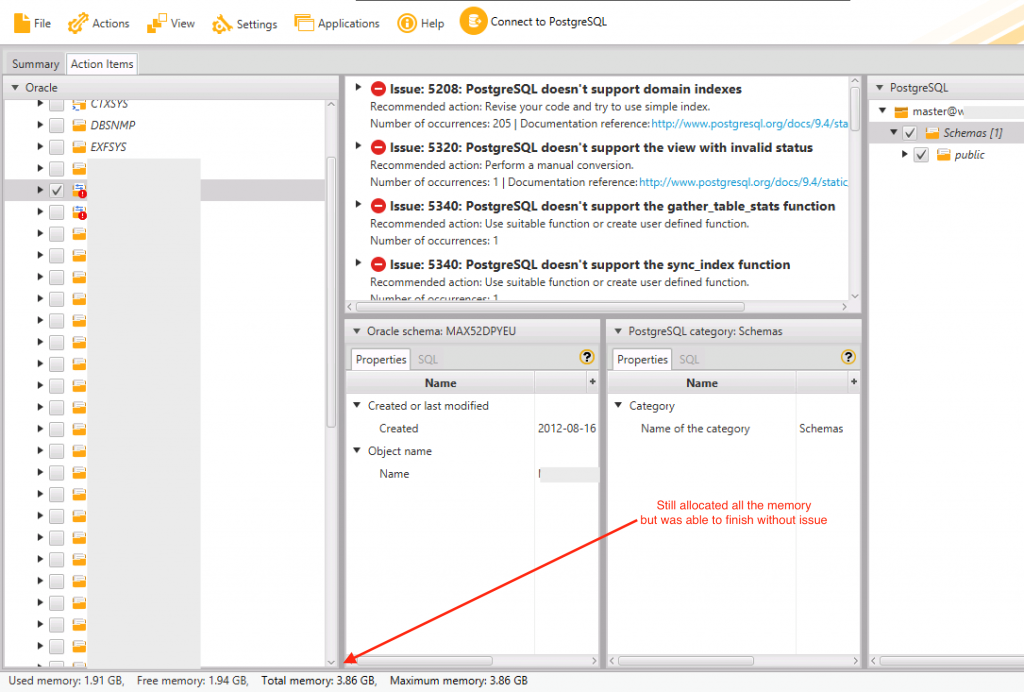Expand the DBSNMP schema node
The image size is (1024, 692).
[x=40, y=125]
